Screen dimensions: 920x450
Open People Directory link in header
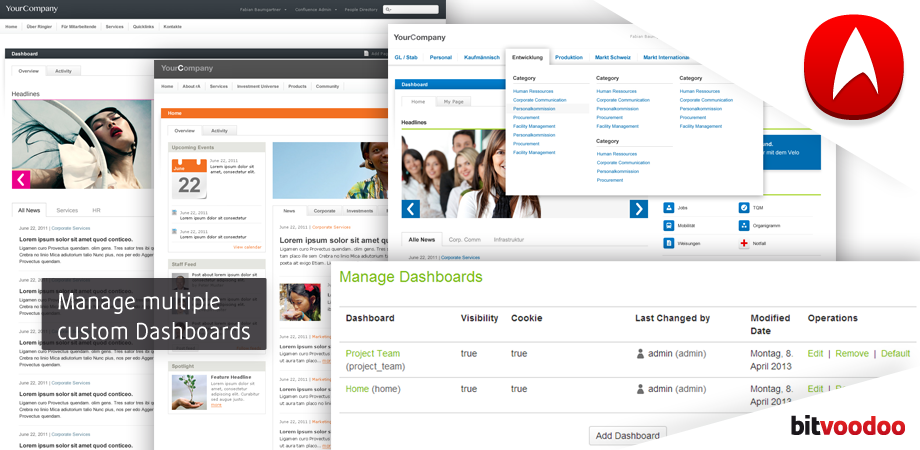[361, 10]
